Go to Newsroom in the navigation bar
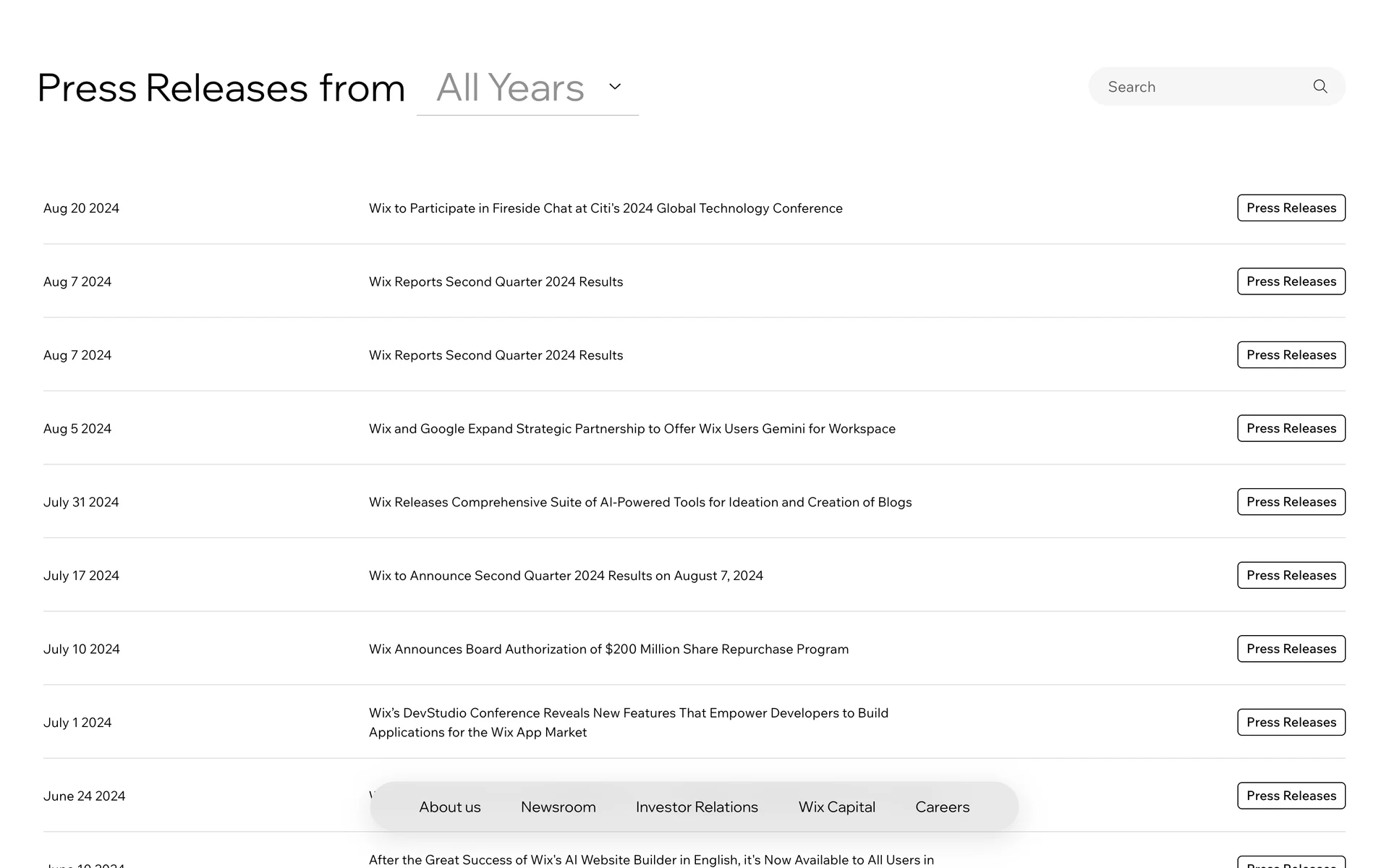1389x868 pixels. point(558,807)
